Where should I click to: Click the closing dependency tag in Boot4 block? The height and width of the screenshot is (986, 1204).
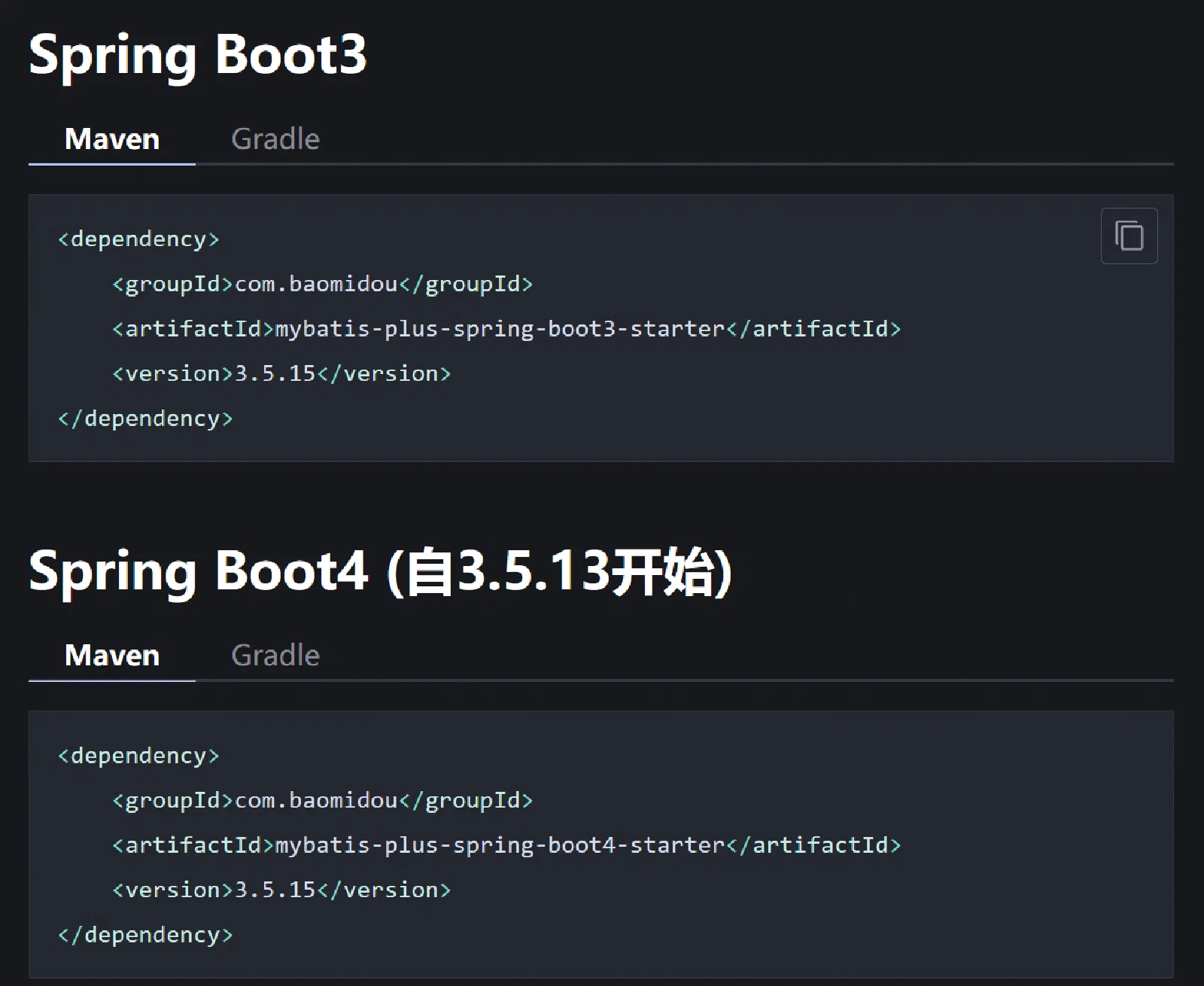(x=145, y=935)
